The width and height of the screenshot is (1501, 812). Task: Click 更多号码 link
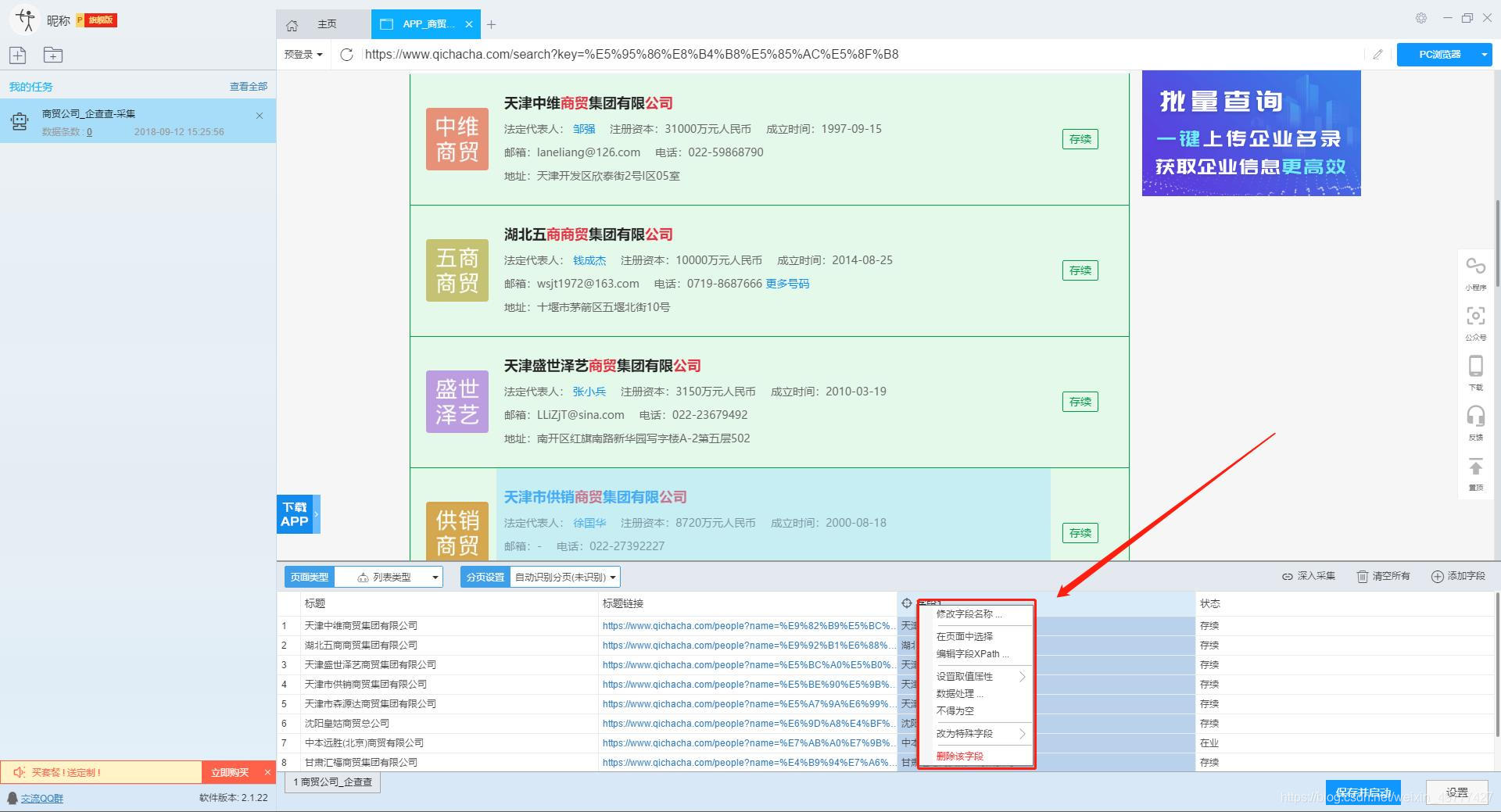[x=787, y=284]
